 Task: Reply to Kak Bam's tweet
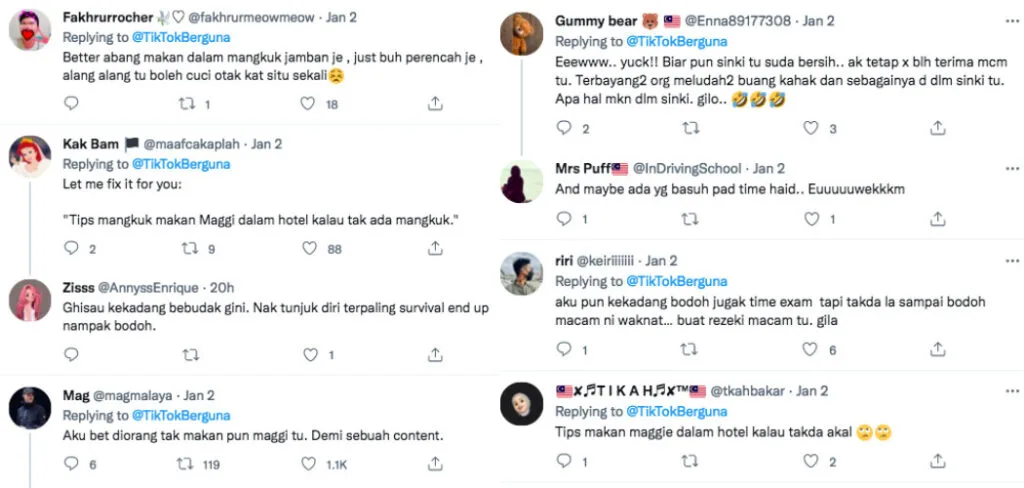tap(71, 249)
